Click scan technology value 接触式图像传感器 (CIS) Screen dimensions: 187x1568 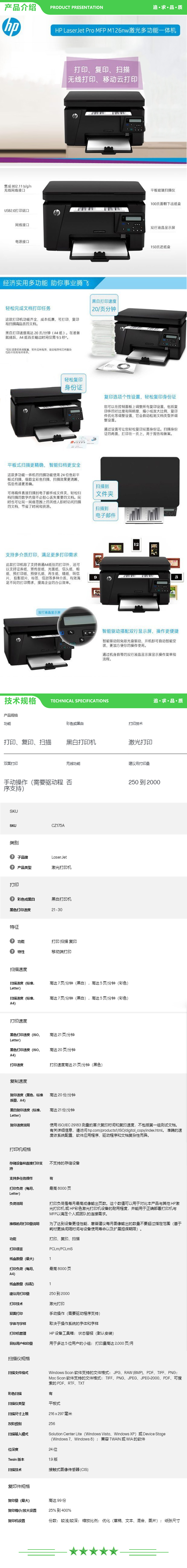[x=69, y=1470]
